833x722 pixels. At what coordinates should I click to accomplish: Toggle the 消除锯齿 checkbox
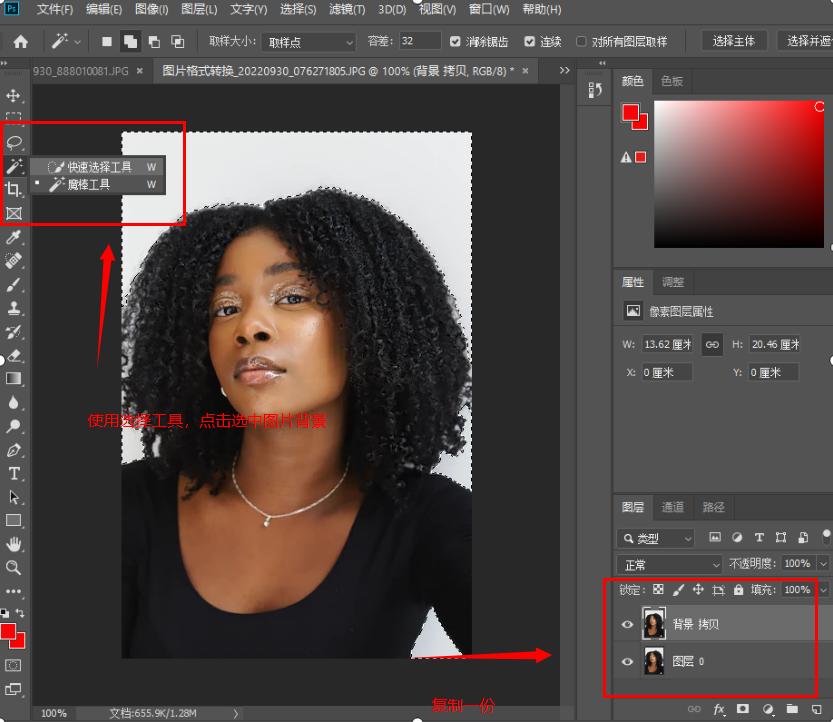coord(456,42)
